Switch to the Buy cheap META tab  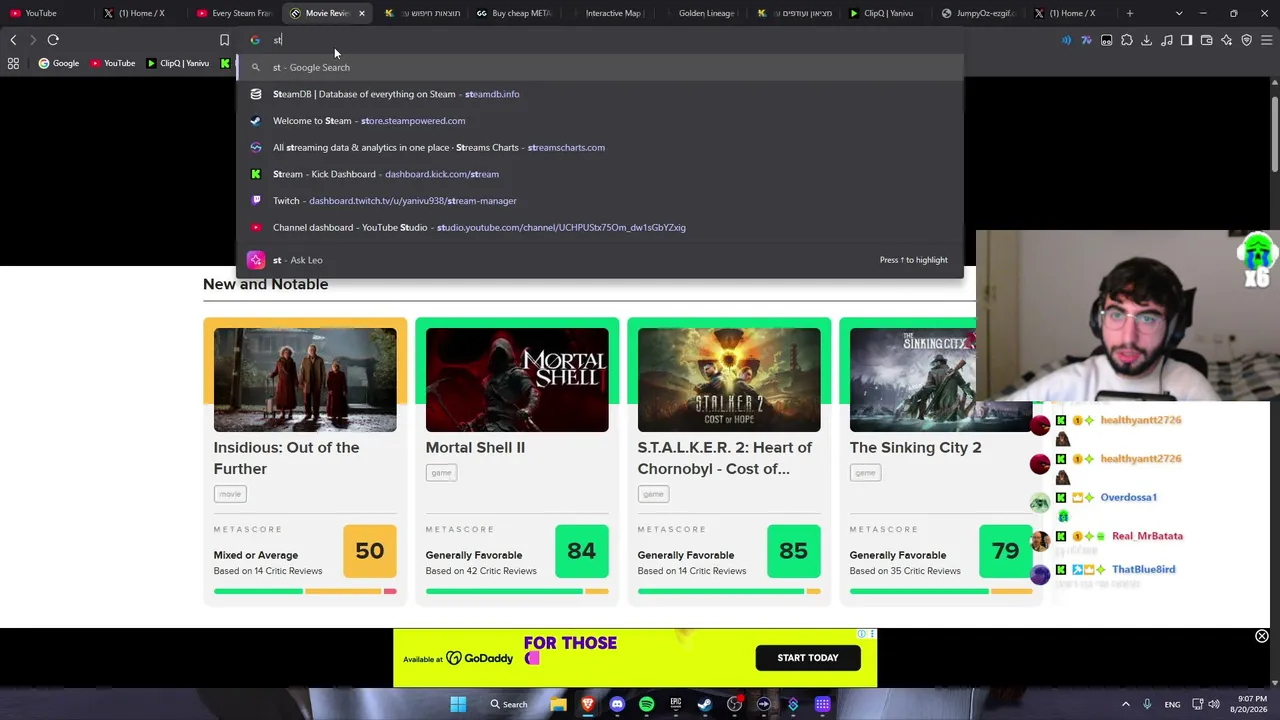514,13
